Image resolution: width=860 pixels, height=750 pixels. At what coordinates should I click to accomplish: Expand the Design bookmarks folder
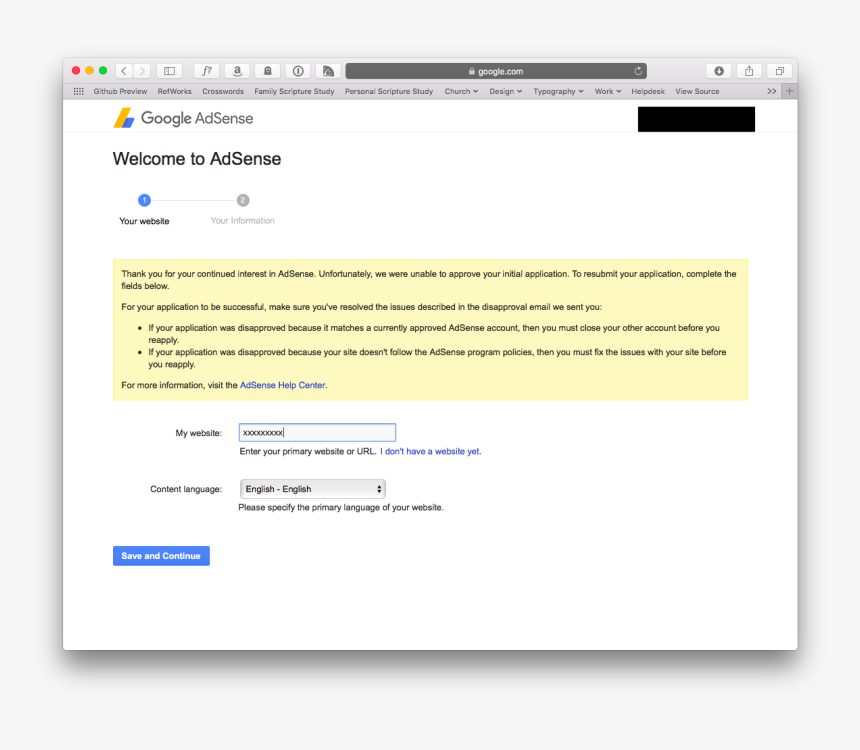point(505,91)
